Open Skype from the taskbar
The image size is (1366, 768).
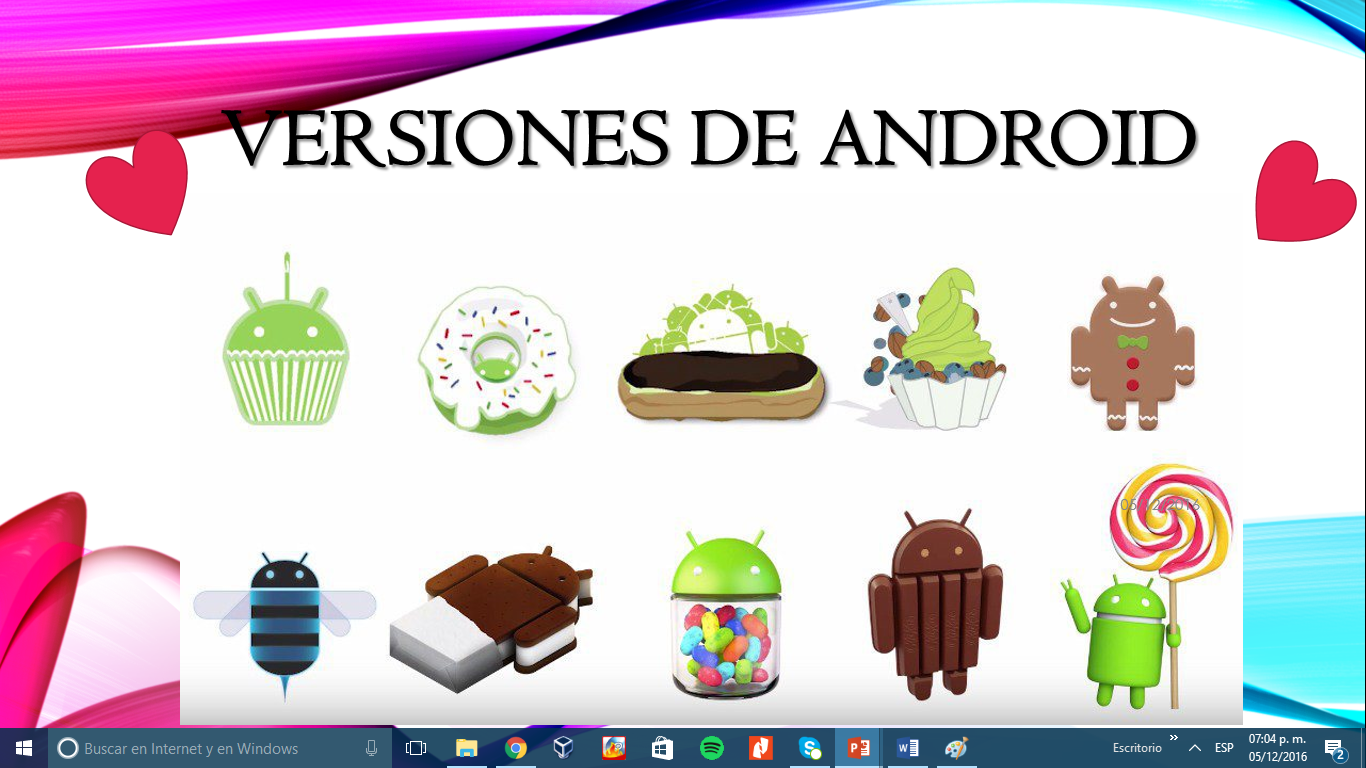tap(809, 748)
